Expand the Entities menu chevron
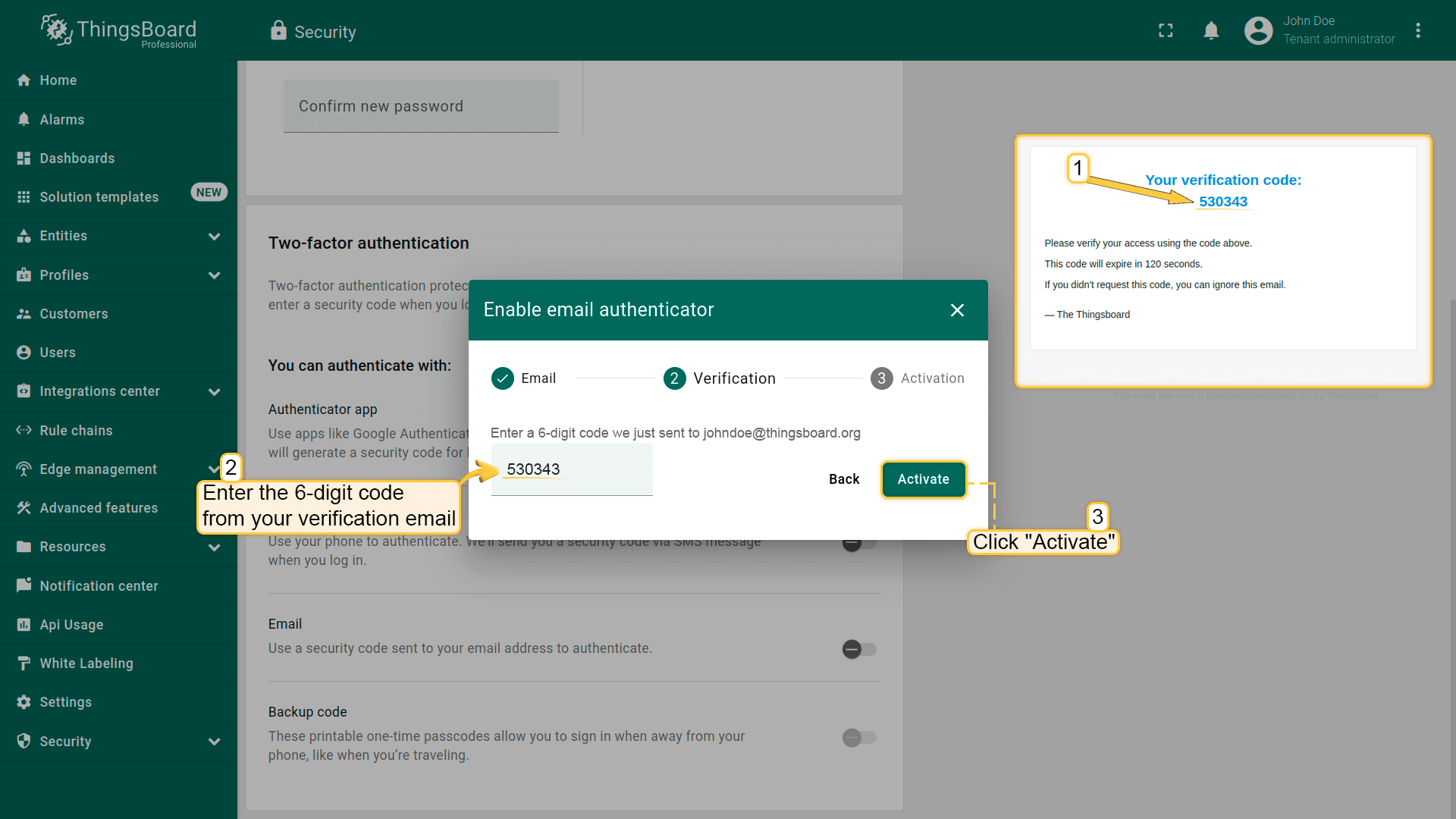 pyautogui.click(x=215, y=236)
